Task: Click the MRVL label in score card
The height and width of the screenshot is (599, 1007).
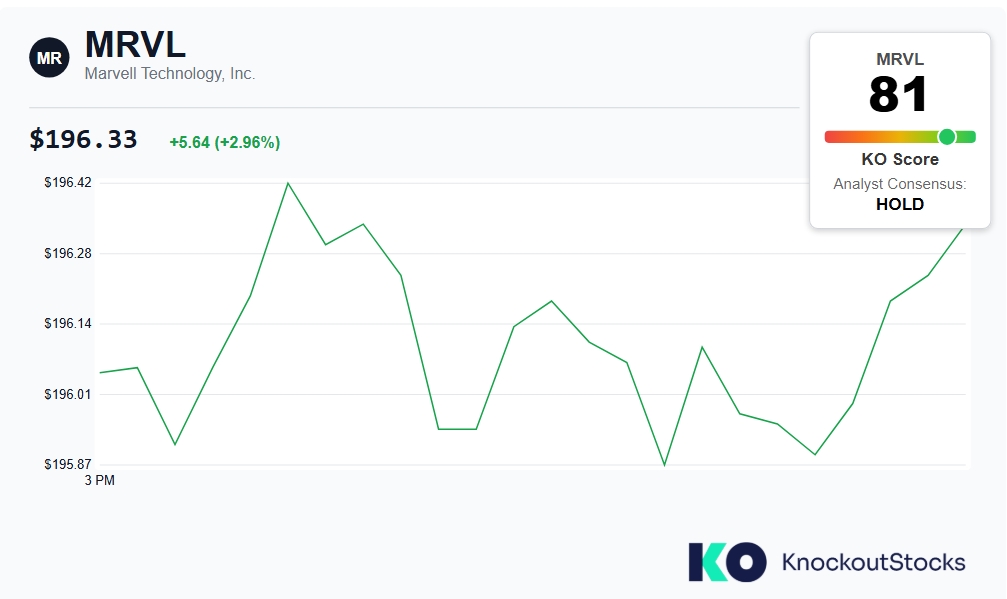Action: 900,59
